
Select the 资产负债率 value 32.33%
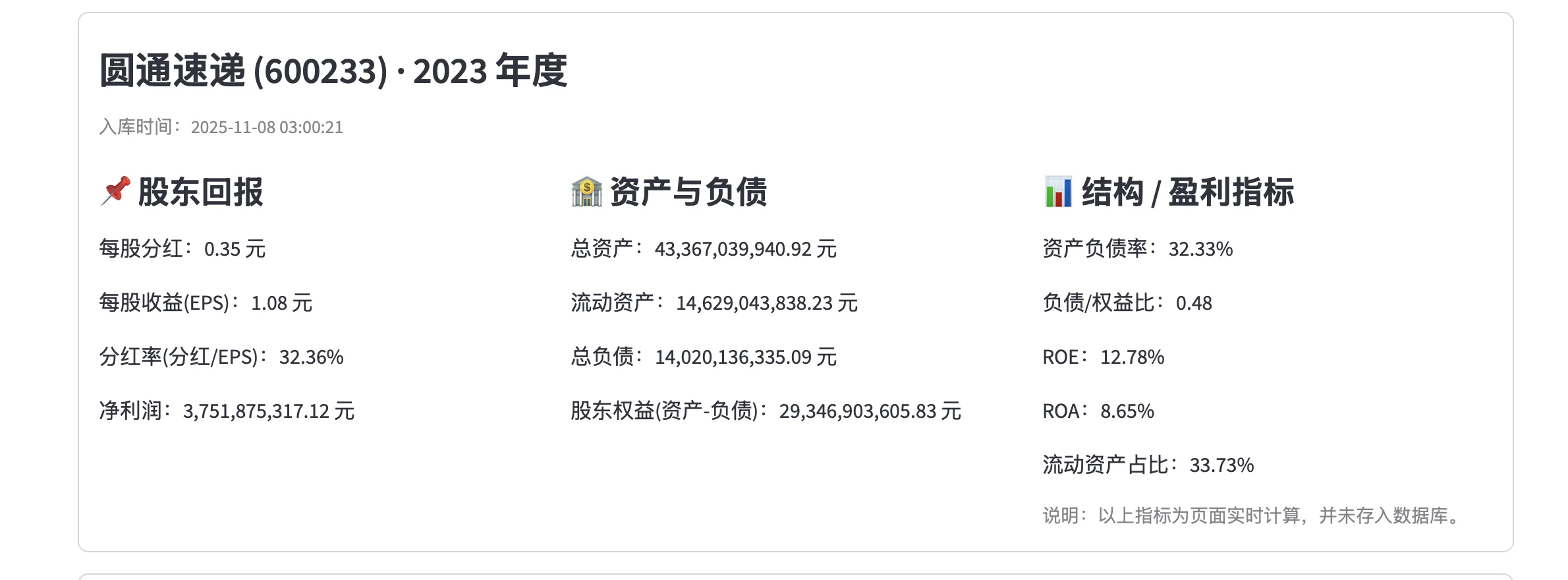click(1200, 249)
